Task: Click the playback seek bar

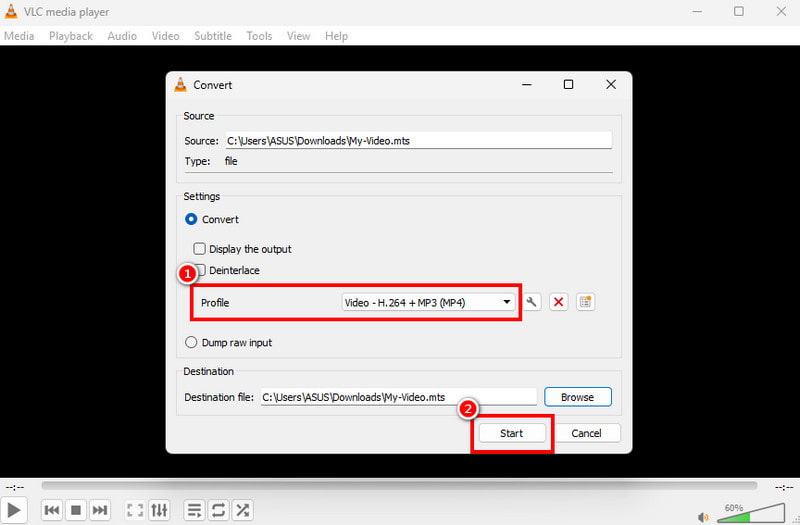Action: click(x=399, y=485)
